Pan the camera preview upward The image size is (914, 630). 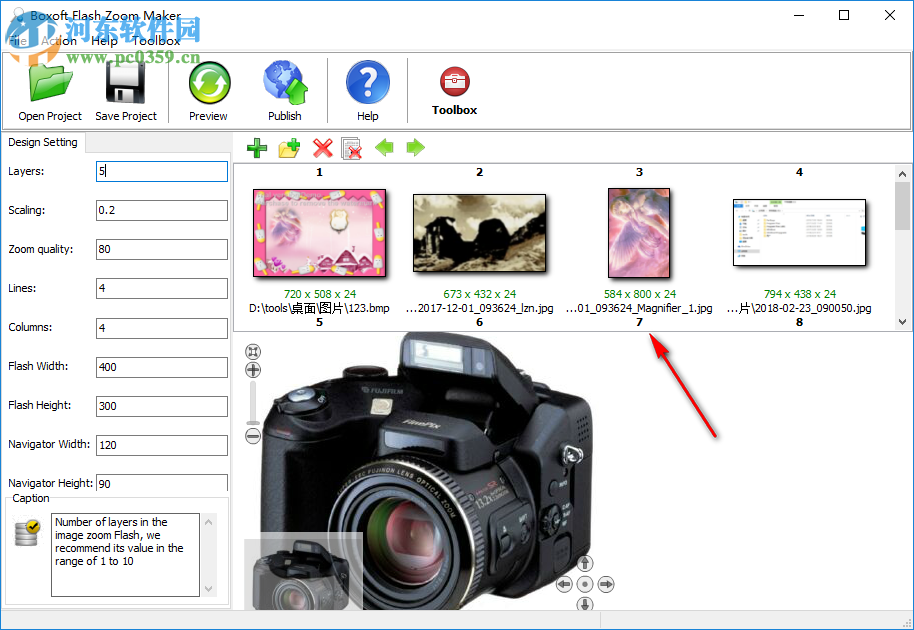pyautogui.click(x=584, y=563)
